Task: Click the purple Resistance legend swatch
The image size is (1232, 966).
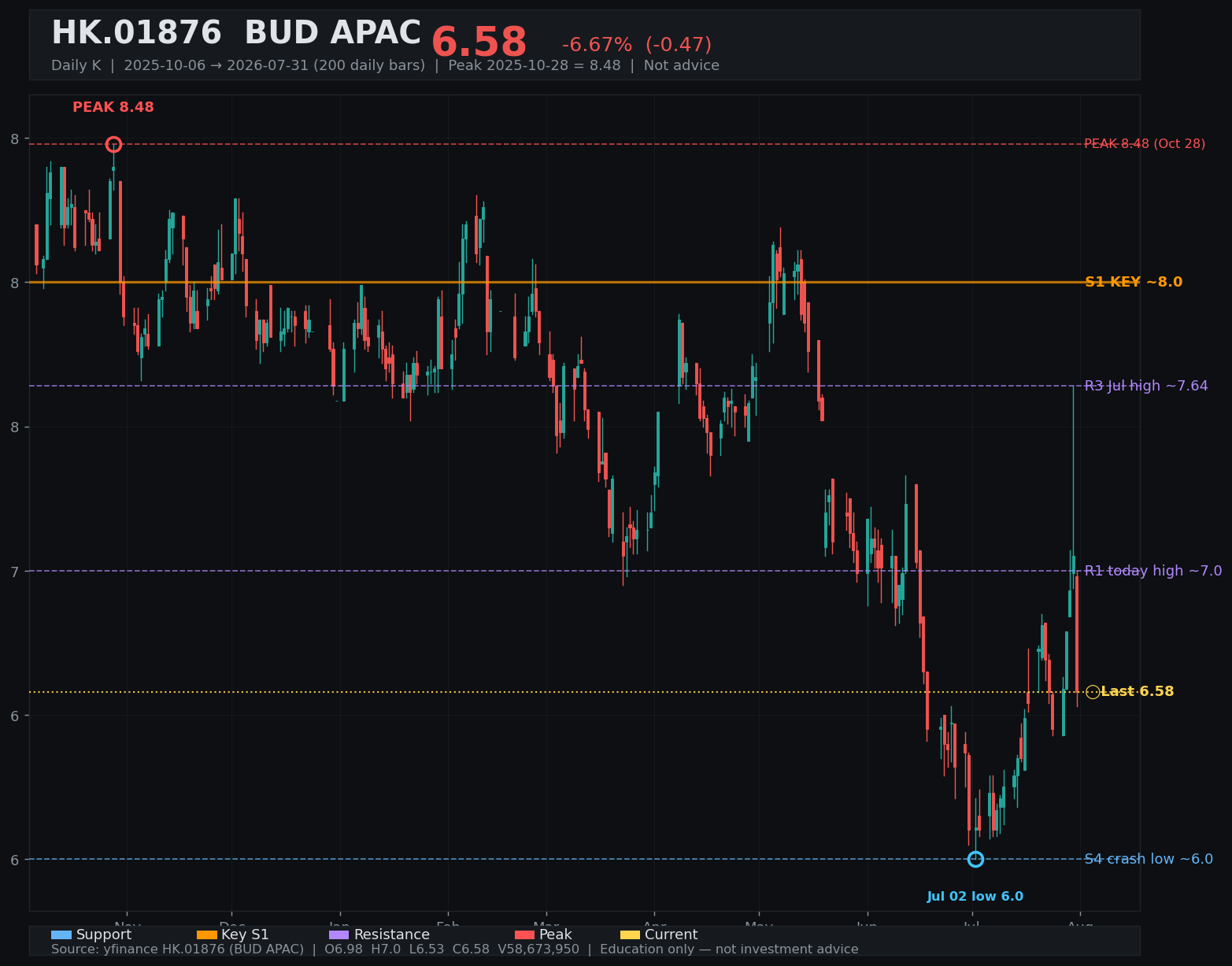Action: (339, 935)
